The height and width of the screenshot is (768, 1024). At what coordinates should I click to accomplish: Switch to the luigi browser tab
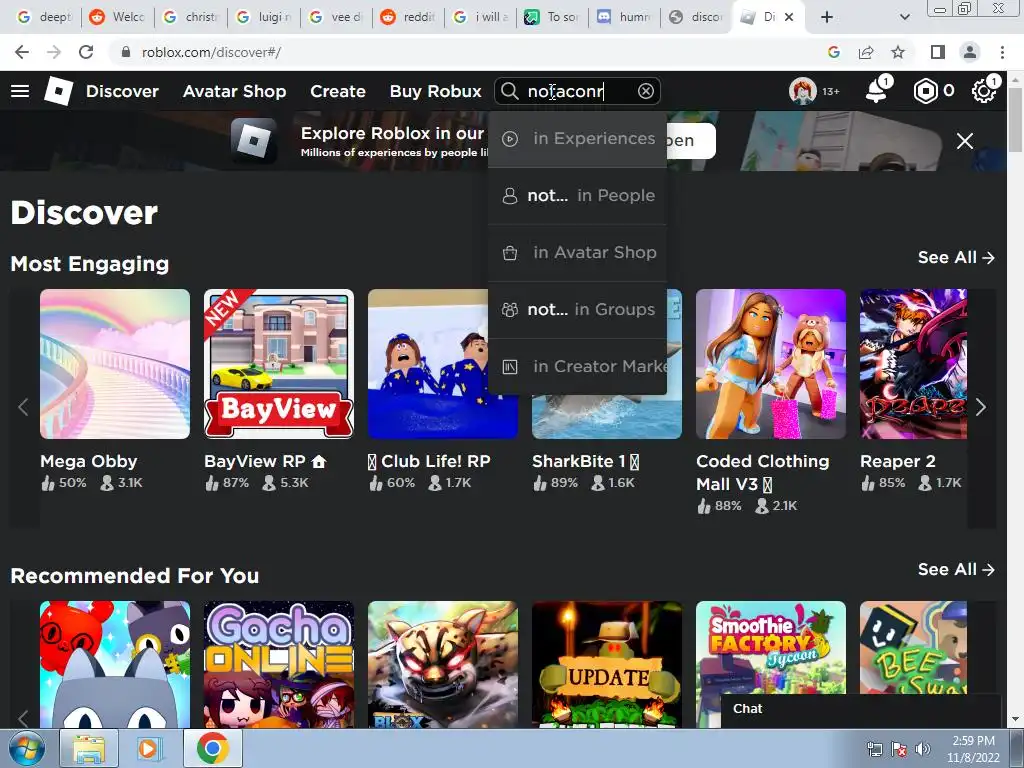point(263,17)
